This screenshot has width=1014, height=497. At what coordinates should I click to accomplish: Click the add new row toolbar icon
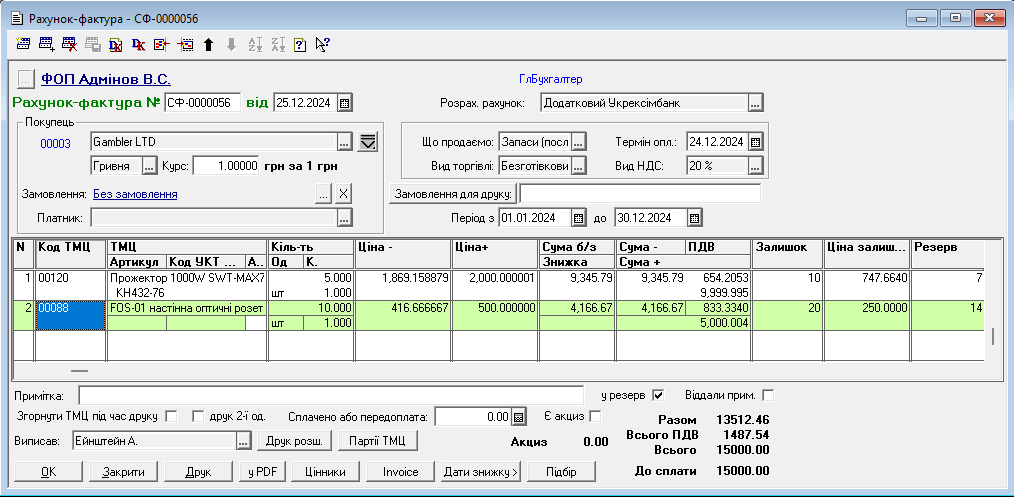(x=46, y=44)
